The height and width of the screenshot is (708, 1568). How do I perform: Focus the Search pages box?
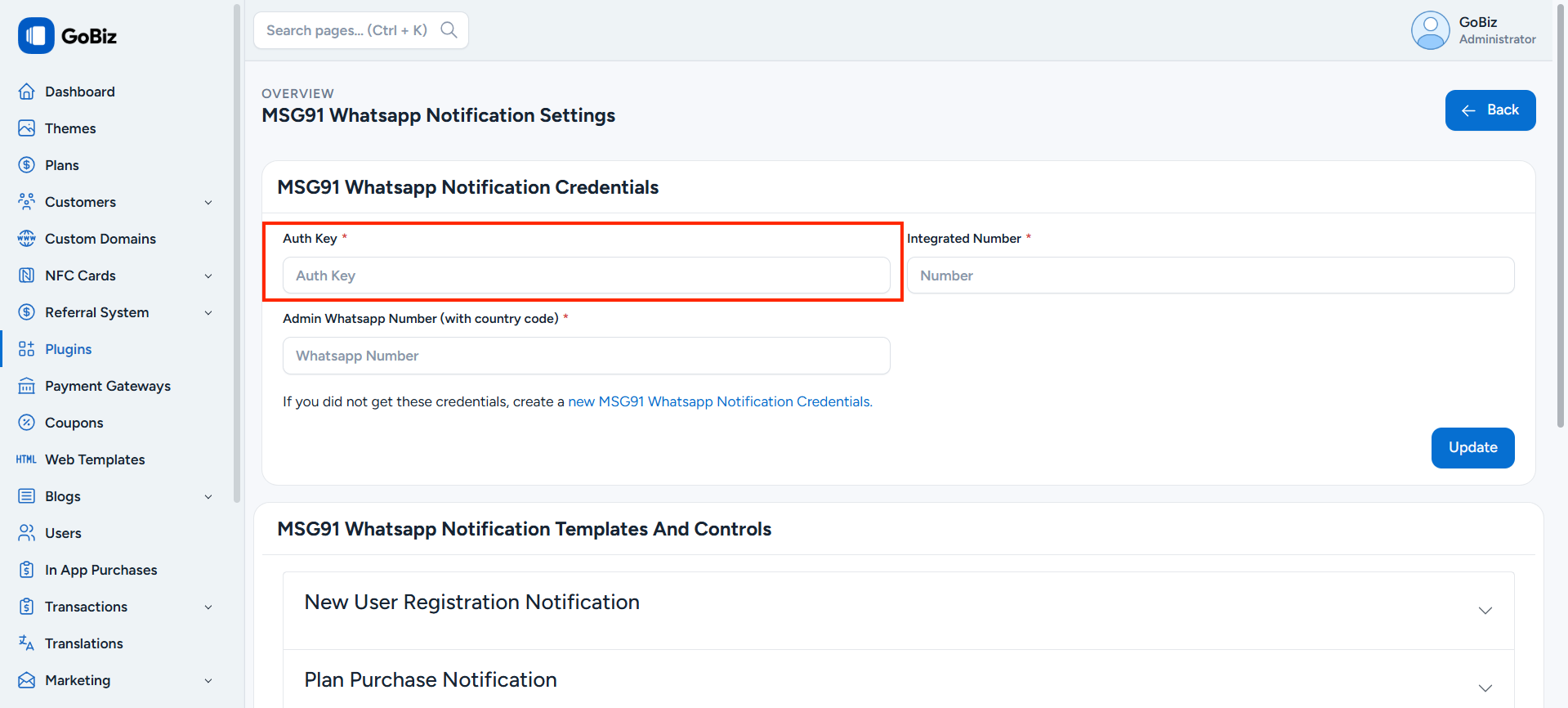tap(360, 30)
